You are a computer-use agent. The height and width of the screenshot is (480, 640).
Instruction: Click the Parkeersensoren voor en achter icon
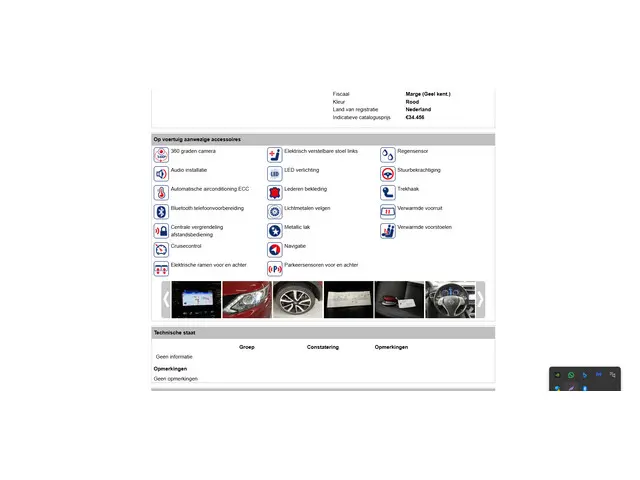pos(274,269)
